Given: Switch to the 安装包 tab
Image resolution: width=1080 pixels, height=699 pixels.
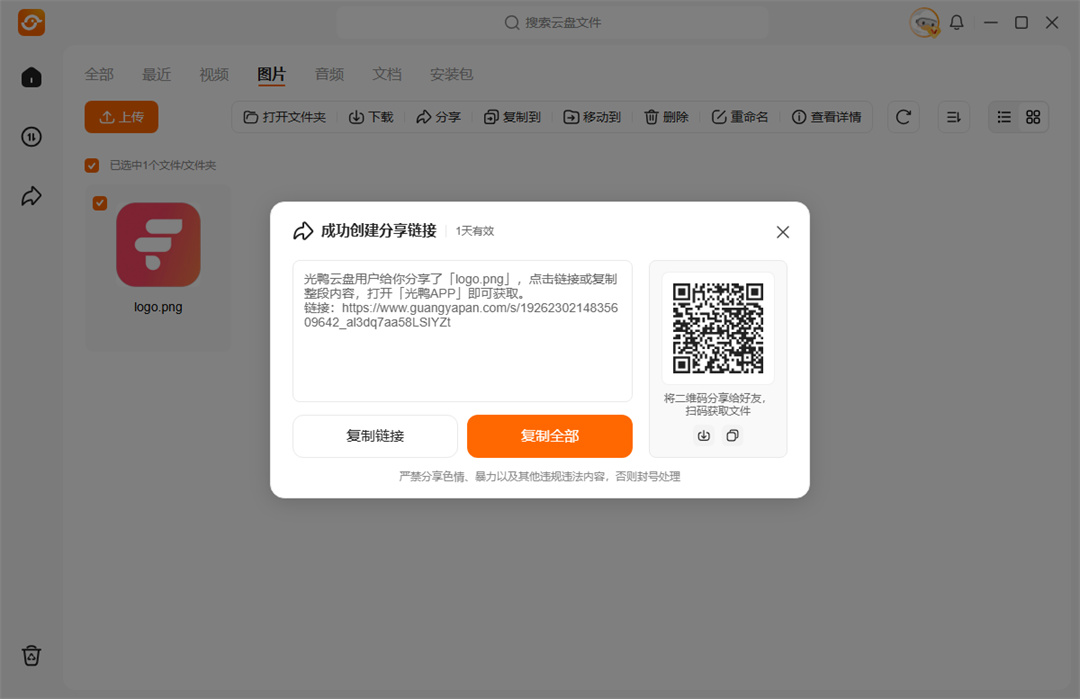Looking at the screenshot, I should (452, 74).
